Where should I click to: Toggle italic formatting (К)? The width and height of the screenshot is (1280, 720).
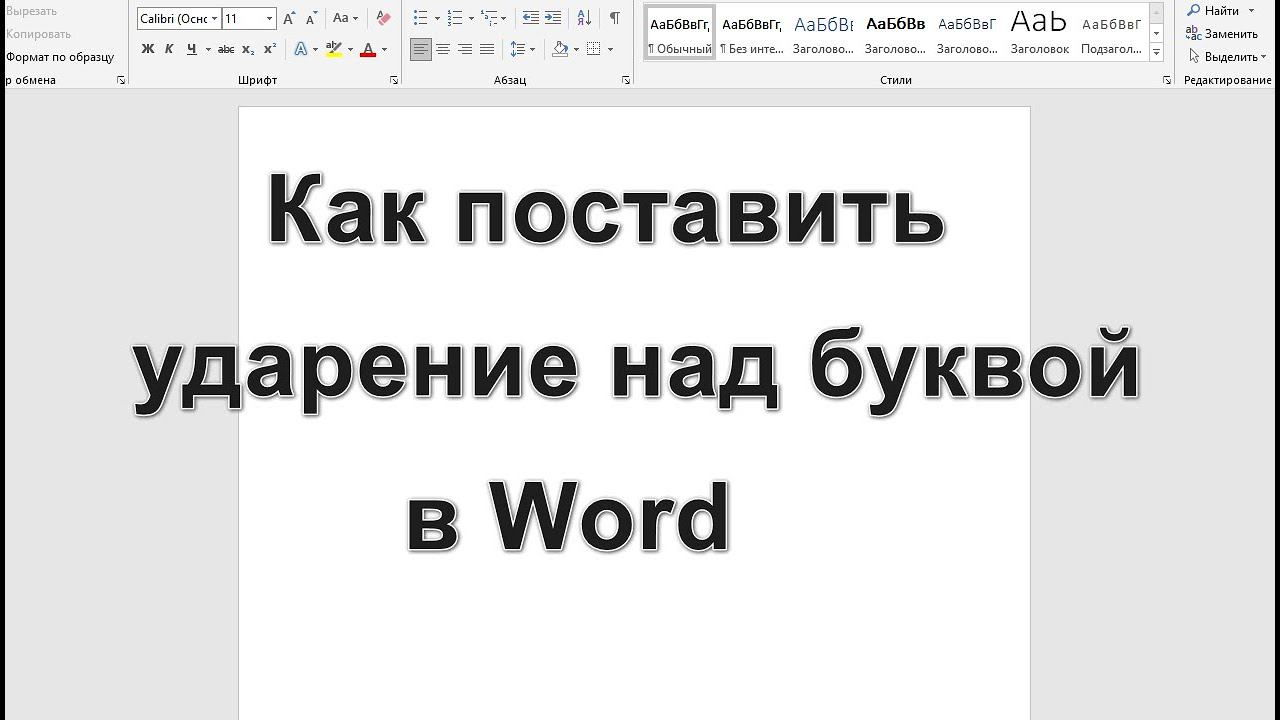pyautogui.click(x=169, y=49)
